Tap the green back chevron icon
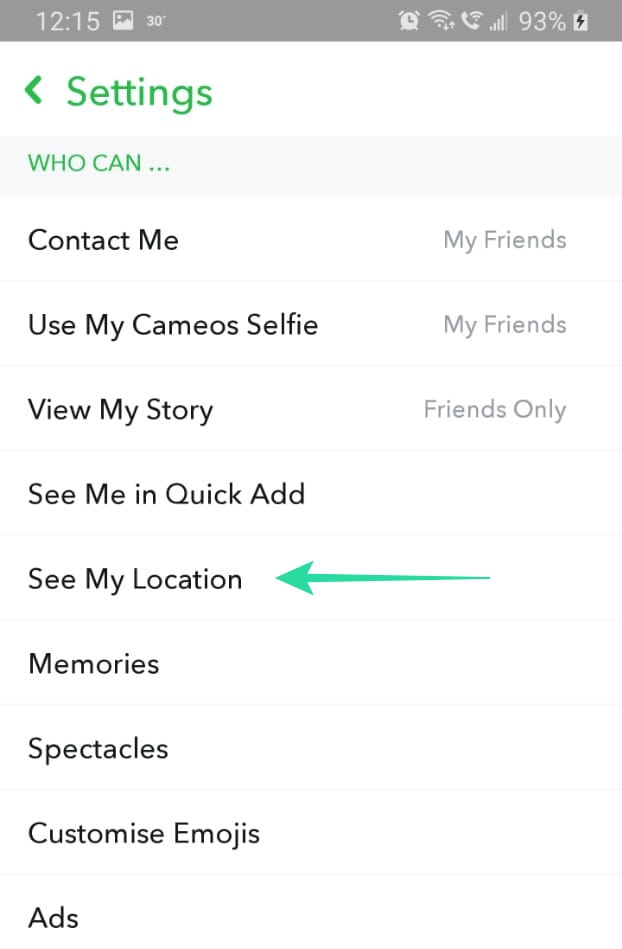The width and height of the screenshot is (622, 949). click(34, 91)
